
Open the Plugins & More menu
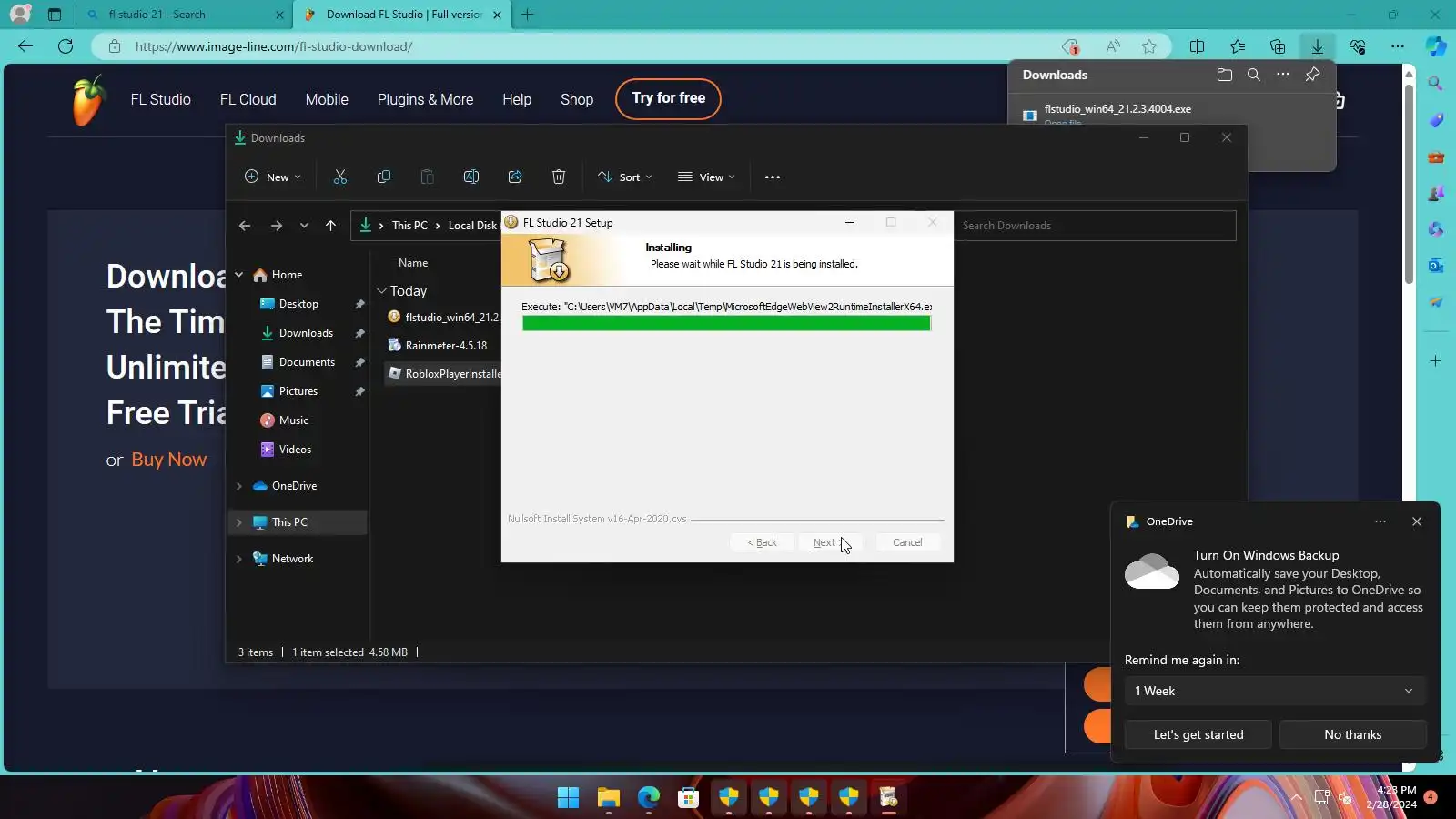click(425, 99)
